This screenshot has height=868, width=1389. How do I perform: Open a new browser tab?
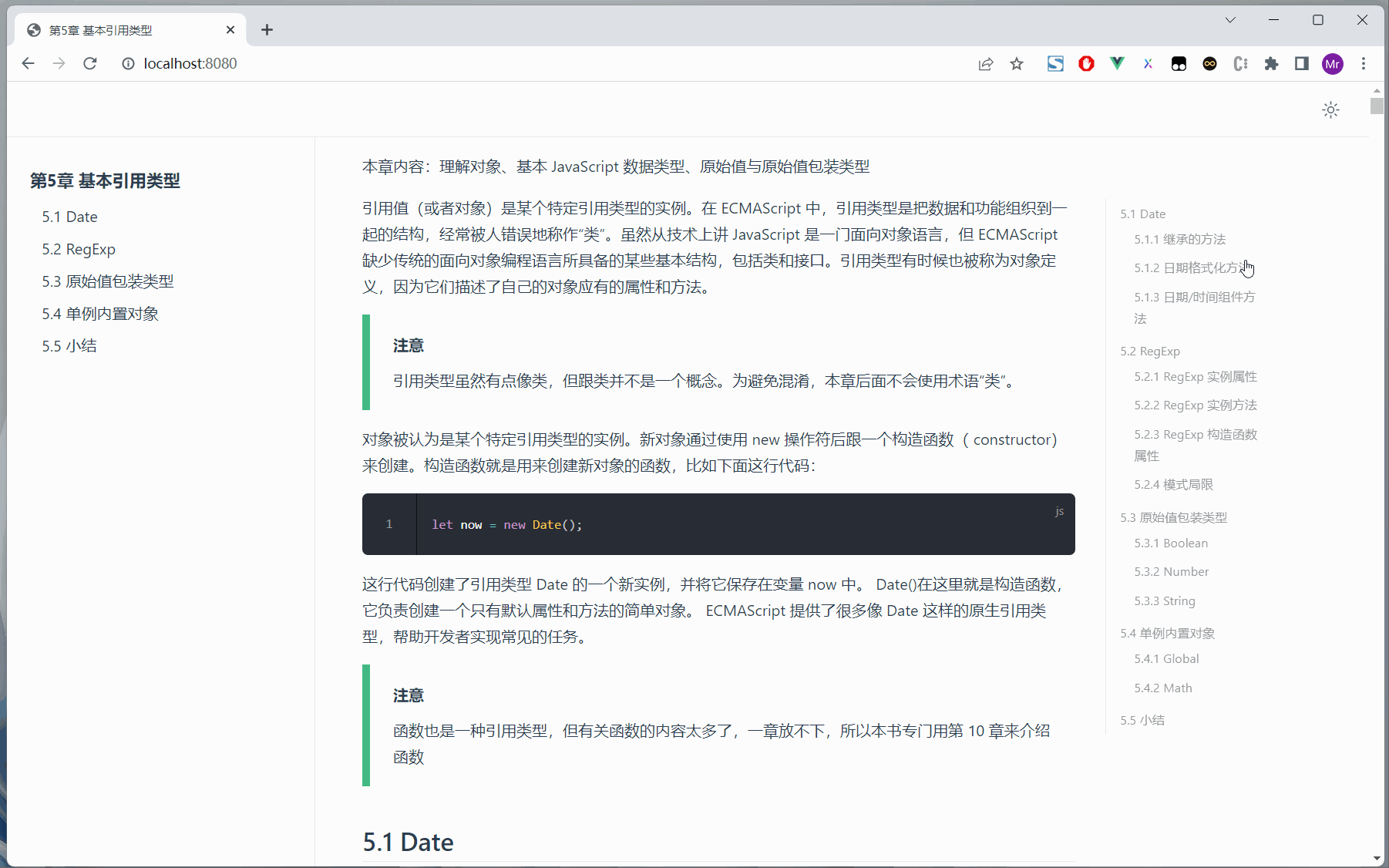click(267, 29)
